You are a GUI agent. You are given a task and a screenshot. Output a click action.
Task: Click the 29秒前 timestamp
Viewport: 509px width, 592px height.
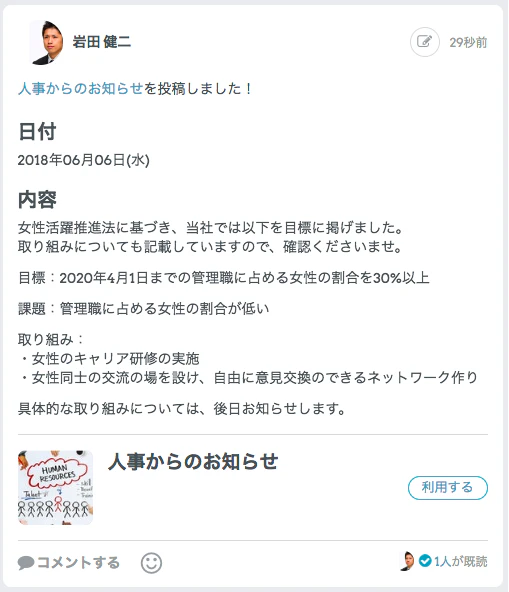click(468, 42)
